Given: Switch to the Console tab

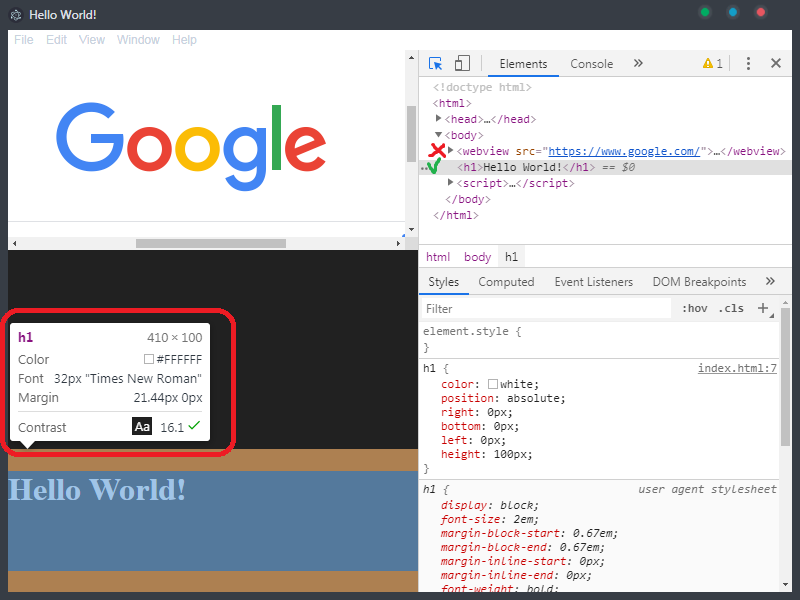Looking at the screenshot, I should click(x=590, y=62).
